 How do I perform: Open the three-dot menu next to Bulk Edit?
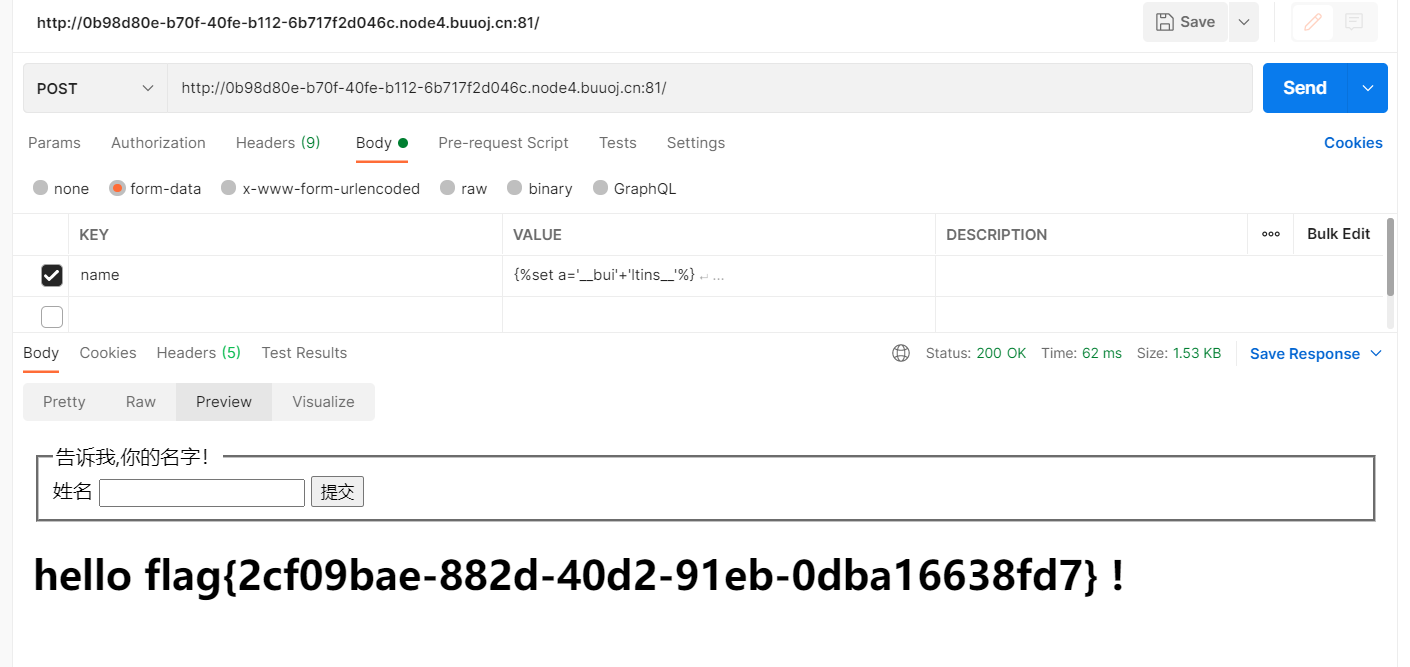1271,234
